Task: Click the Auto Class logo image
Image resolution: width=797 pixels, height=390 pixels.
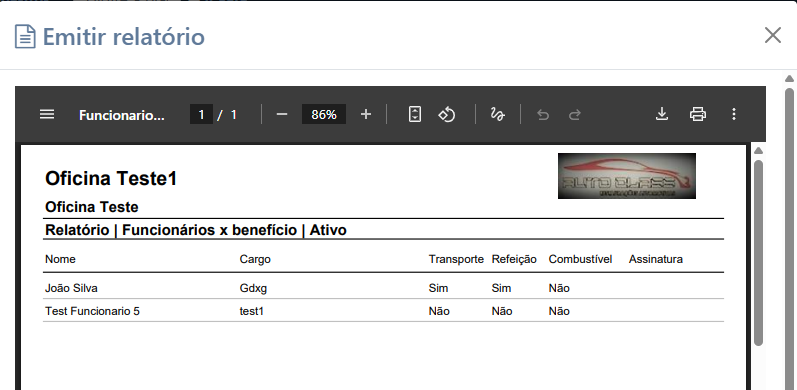Action: (627, 176)
